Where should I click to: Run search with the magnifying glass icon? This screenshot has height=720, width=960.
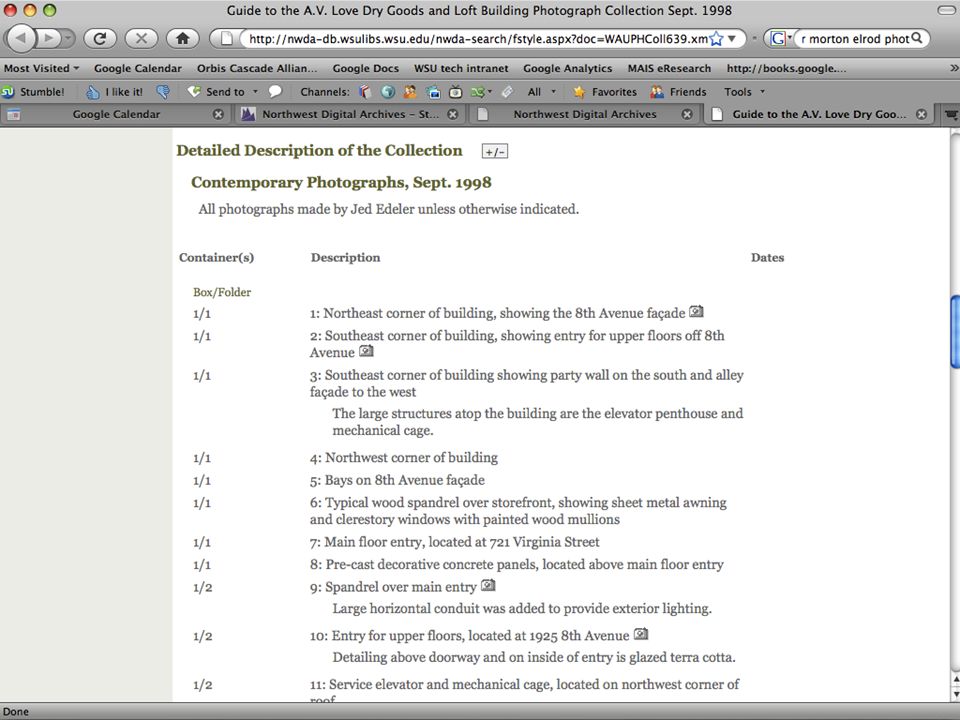pos(917,39)
